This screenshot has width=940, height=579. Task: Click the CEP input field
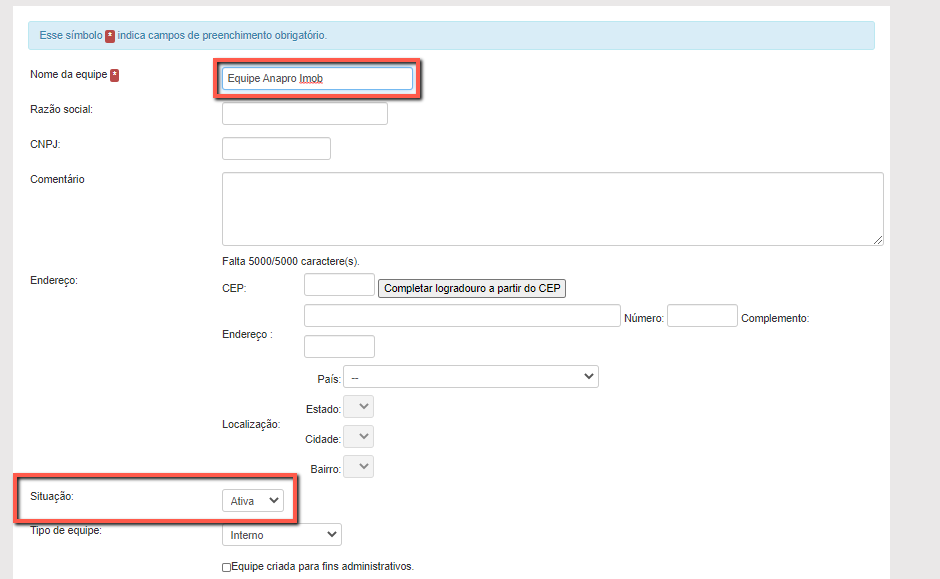[339, 286]
